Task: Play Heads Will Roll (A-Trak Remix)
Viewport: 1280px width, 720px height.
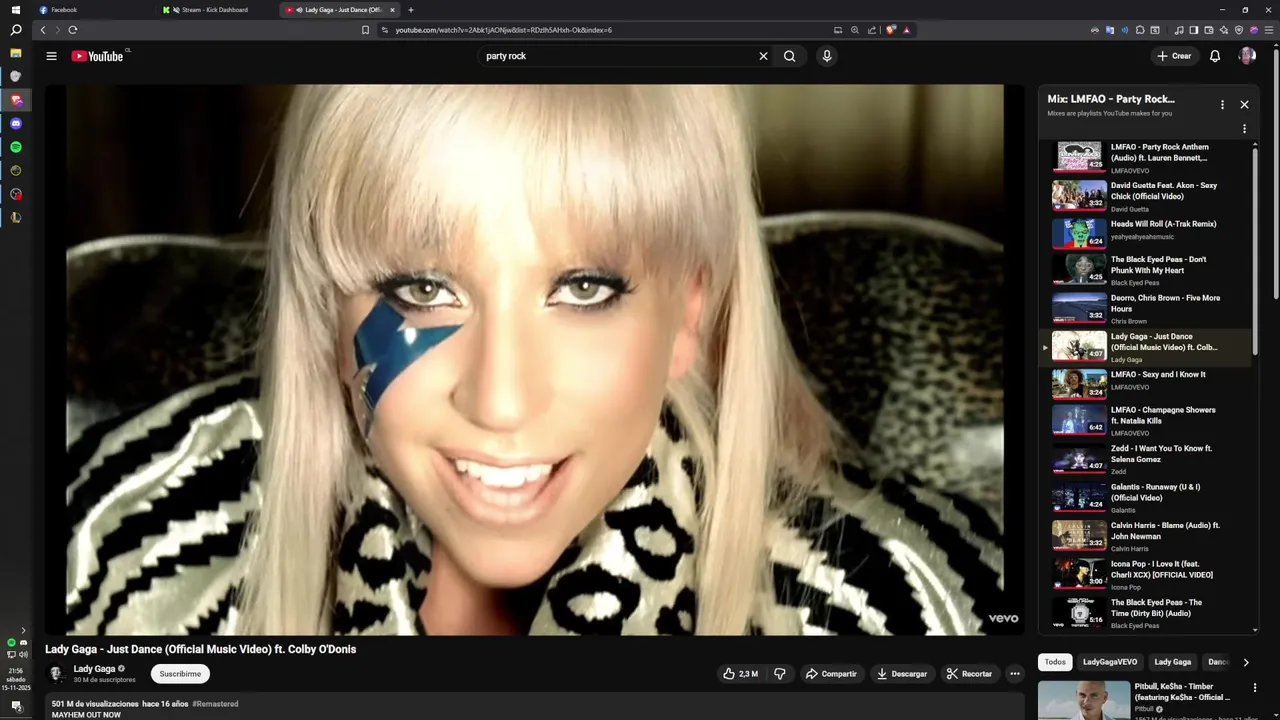Action: tap(1145, 233)
